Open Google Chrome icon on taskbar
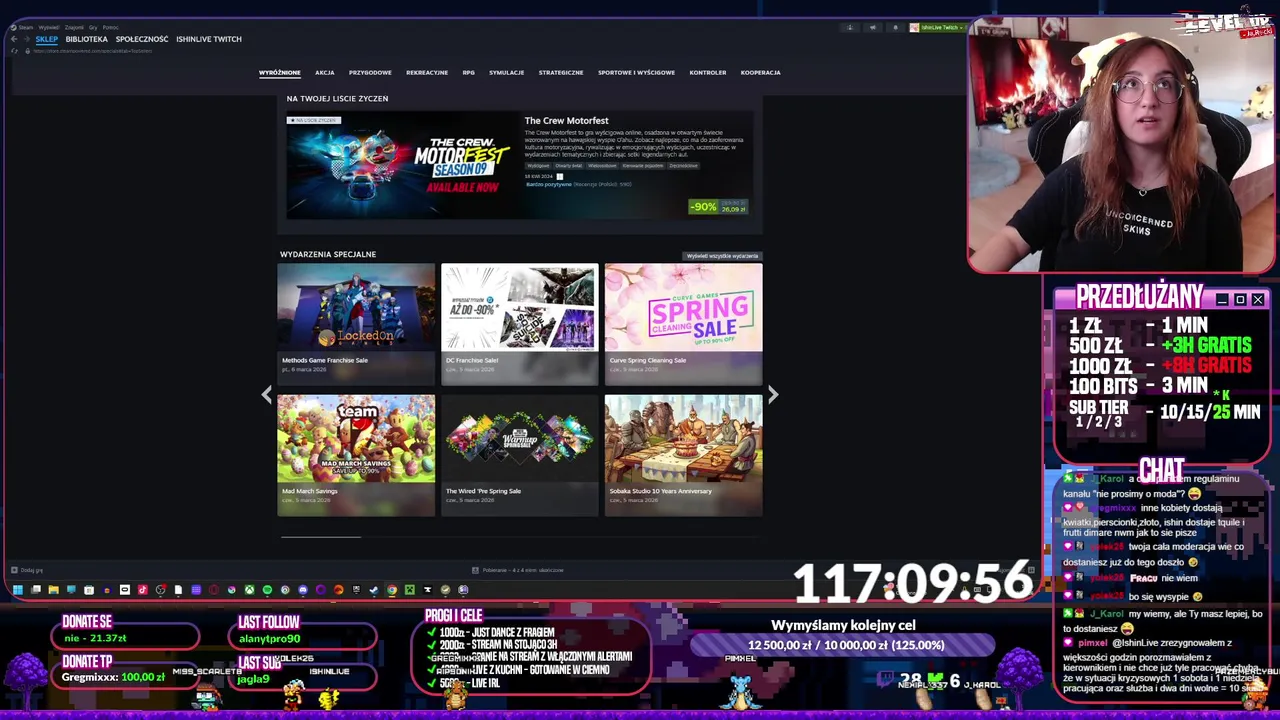This screenshot has width=1280, height=720. coord(392,590)
